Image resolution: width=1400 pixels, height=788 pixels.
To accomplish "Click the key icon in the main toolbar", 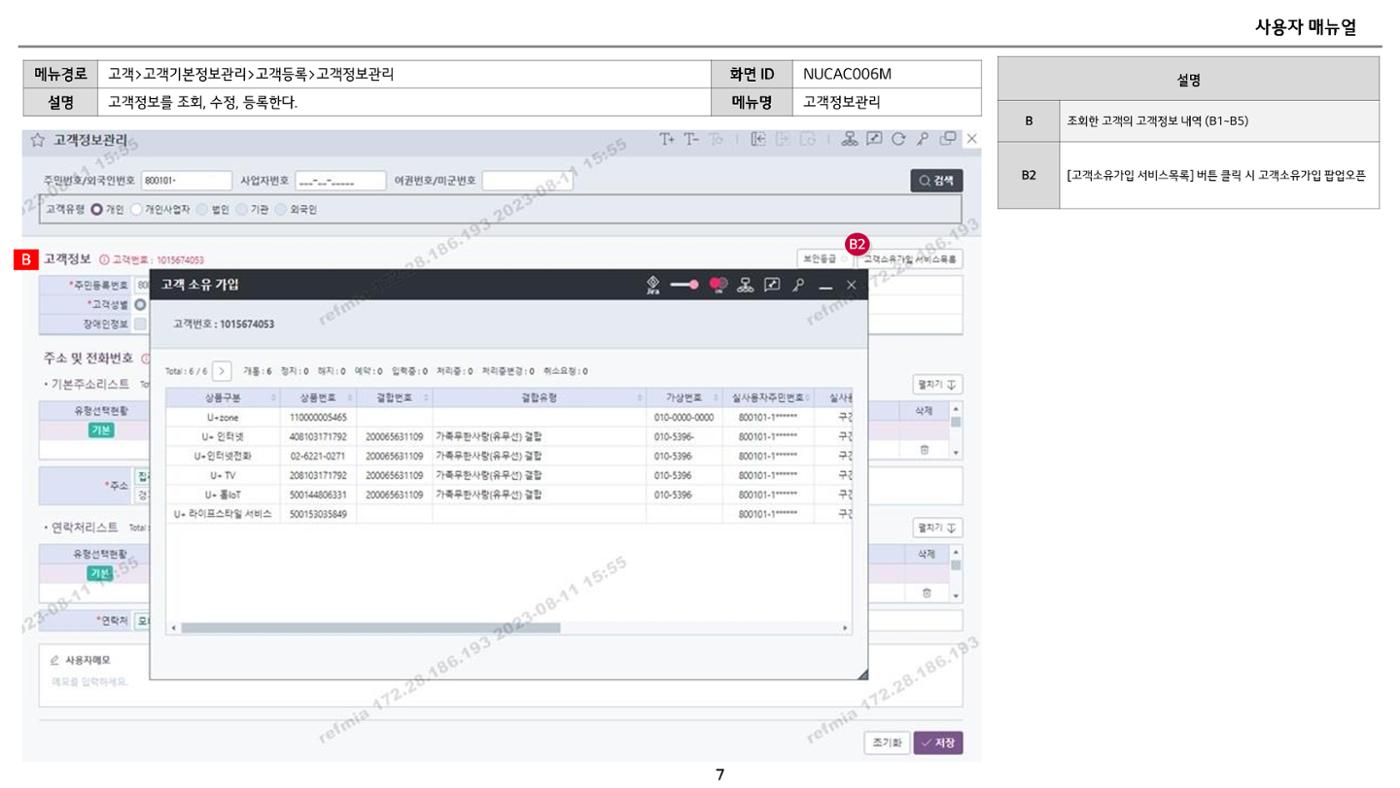I will [x=923, y=140].
